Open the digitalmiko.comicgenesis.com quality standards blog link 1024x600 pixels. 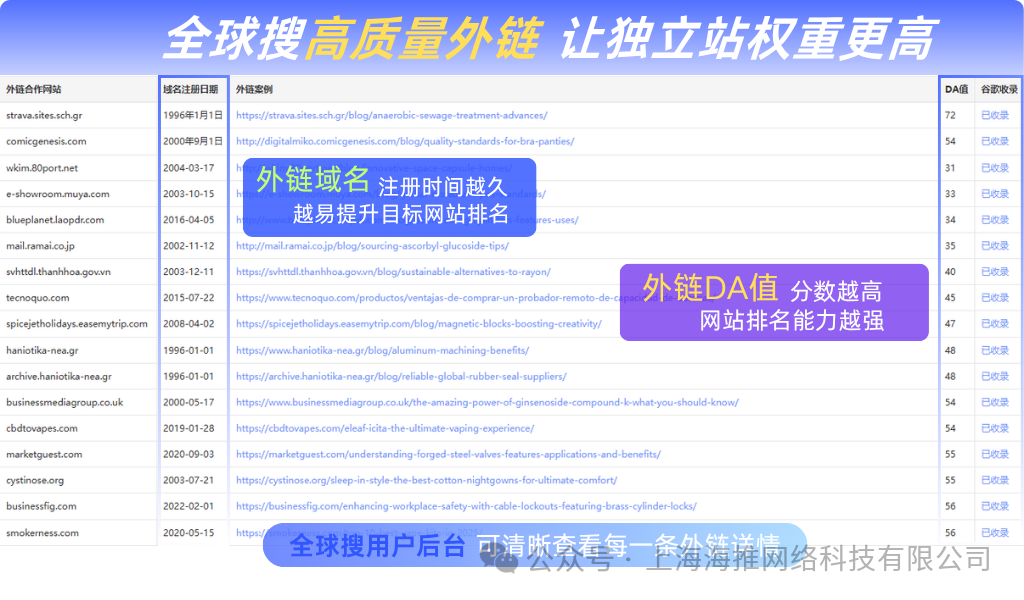[403, 141]
